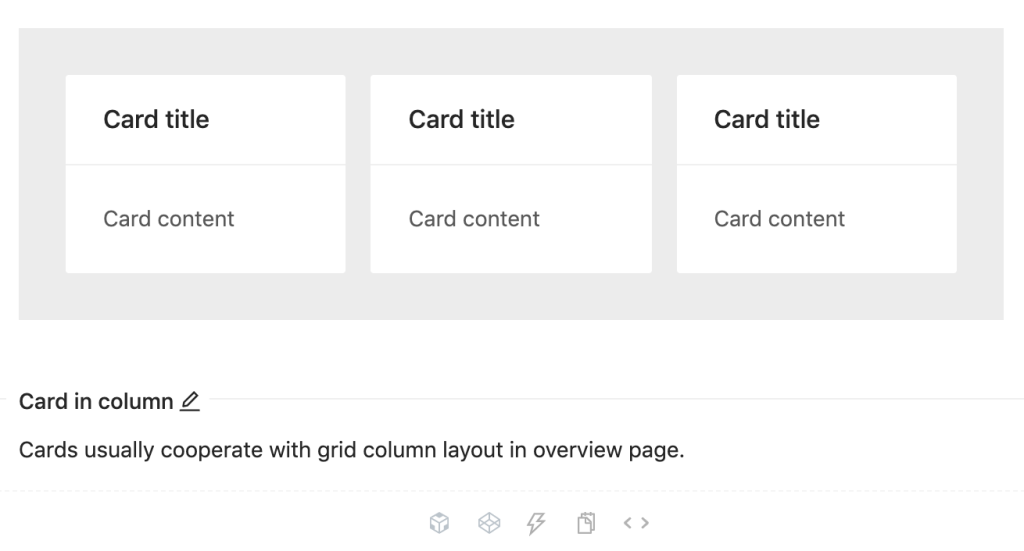Open the demo in StackBlitz
The height and width of the screenshot is (551, 1024).
(x=537, y=523)
